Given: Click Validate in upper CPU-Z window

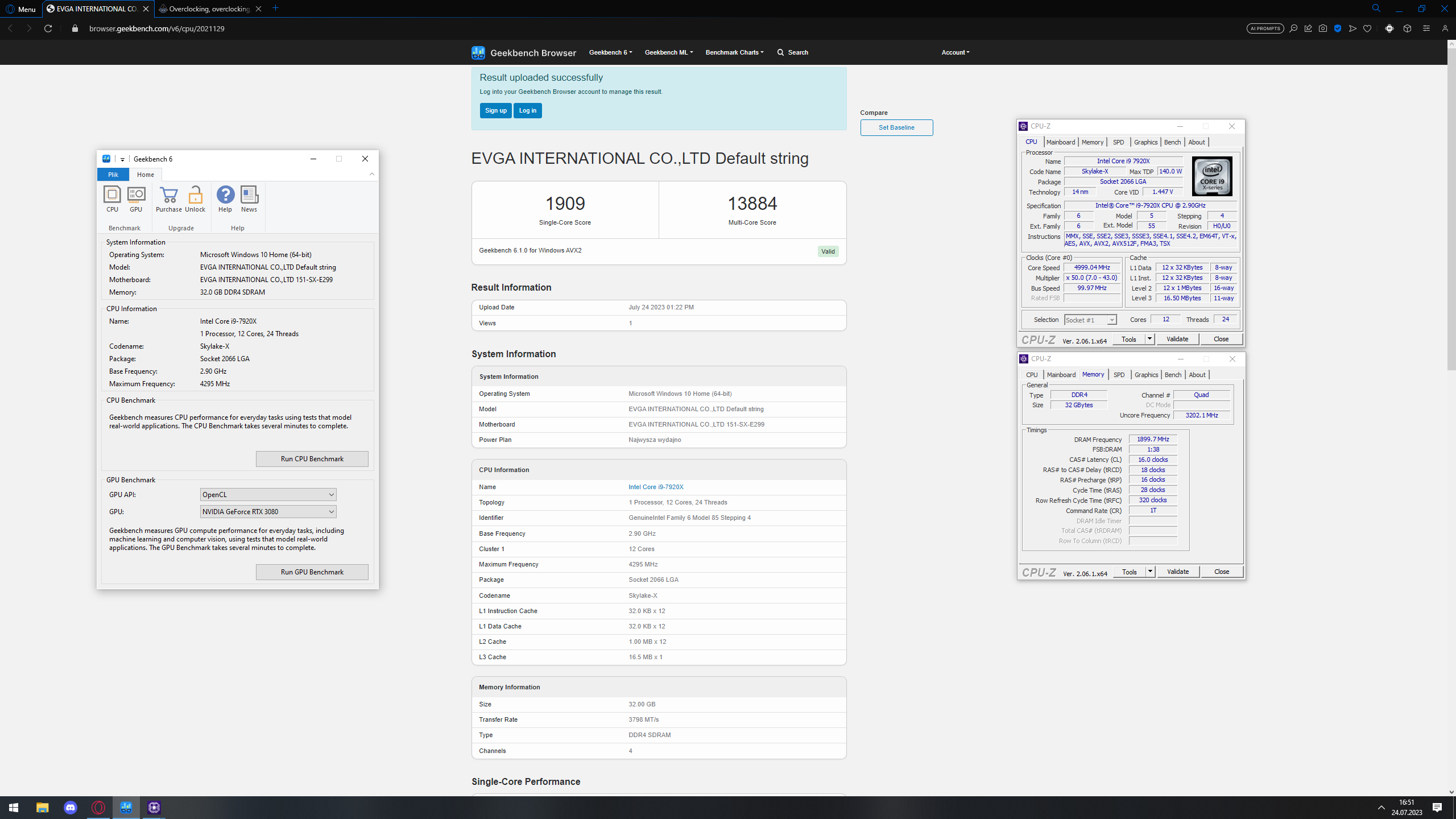Looking at the screenshot, I should click(x=1177, y=339).
